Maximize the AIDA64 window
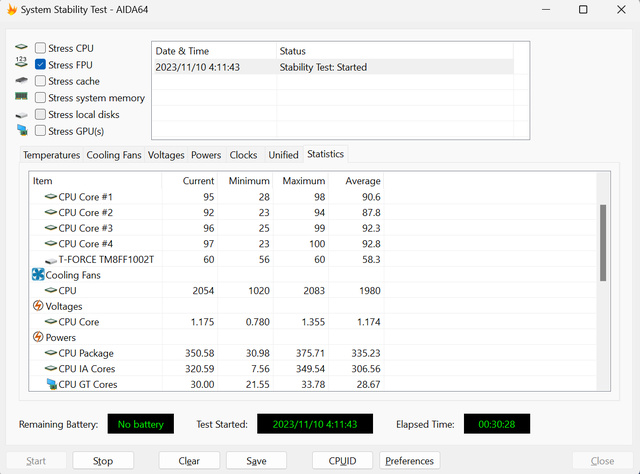 pos(583,9)
